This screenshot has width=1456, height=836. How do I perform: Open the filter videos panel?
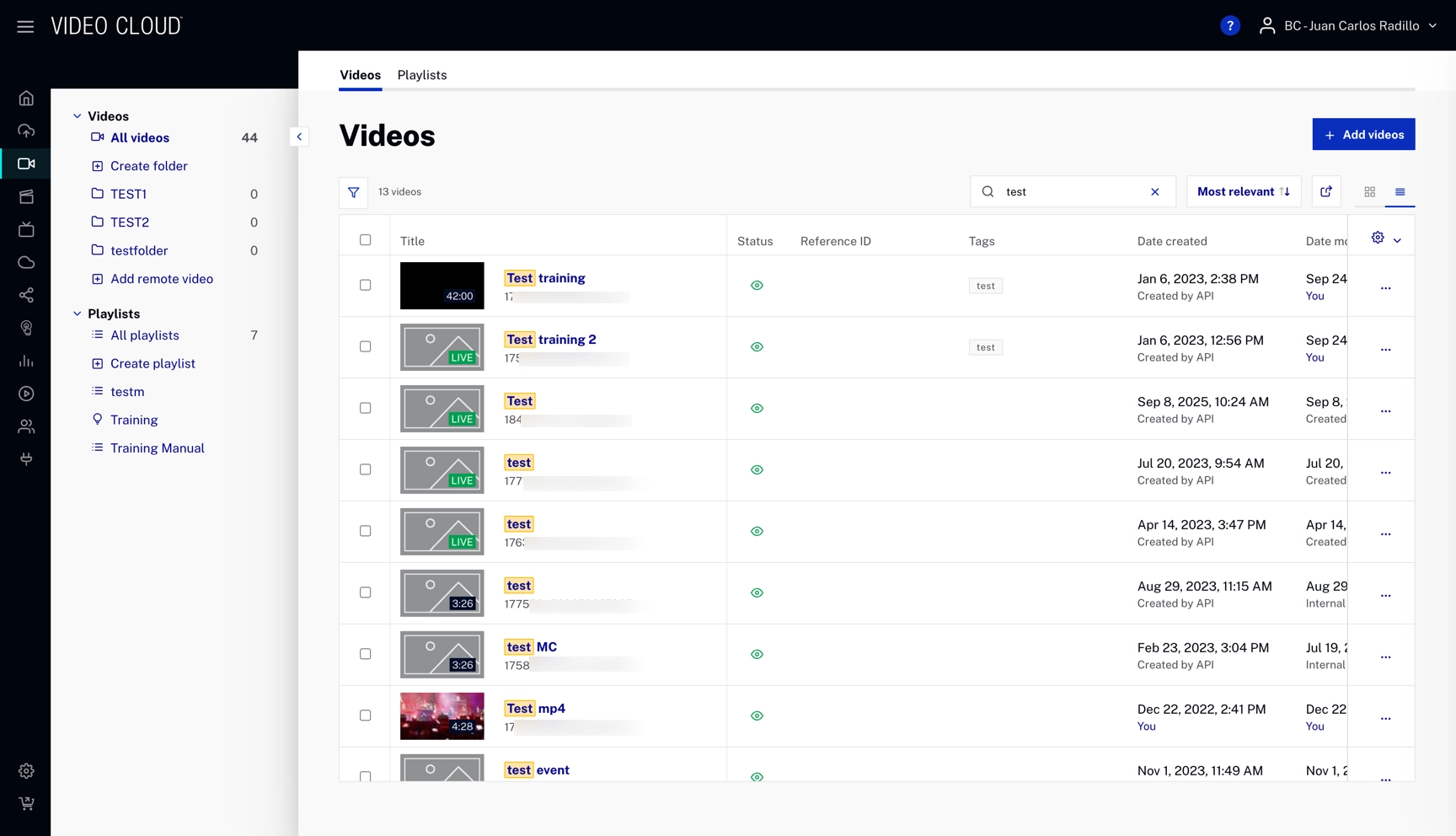click(x=353, y=192)
